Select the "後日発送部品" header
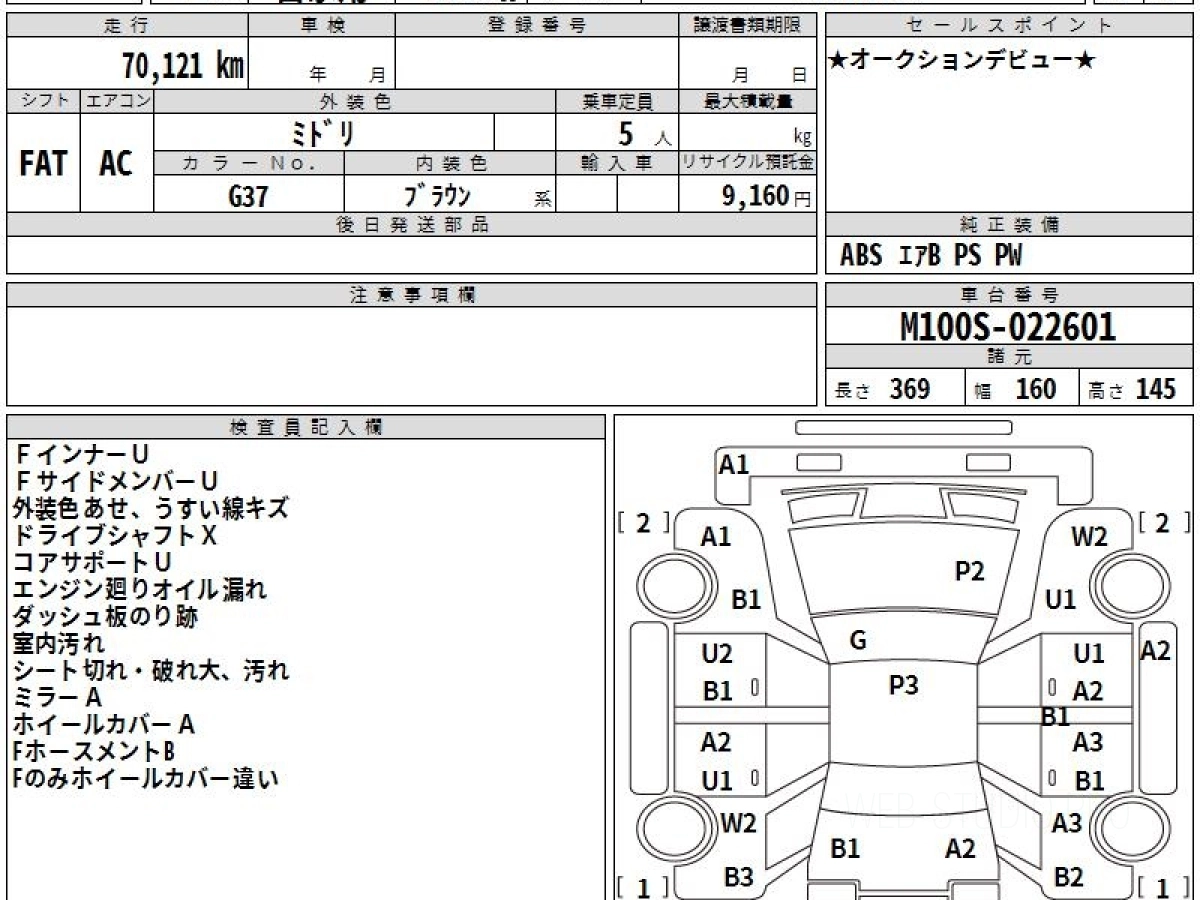The height and width of the screenshot is (900, 1200). pyautogui.click(x=411, y=225)
